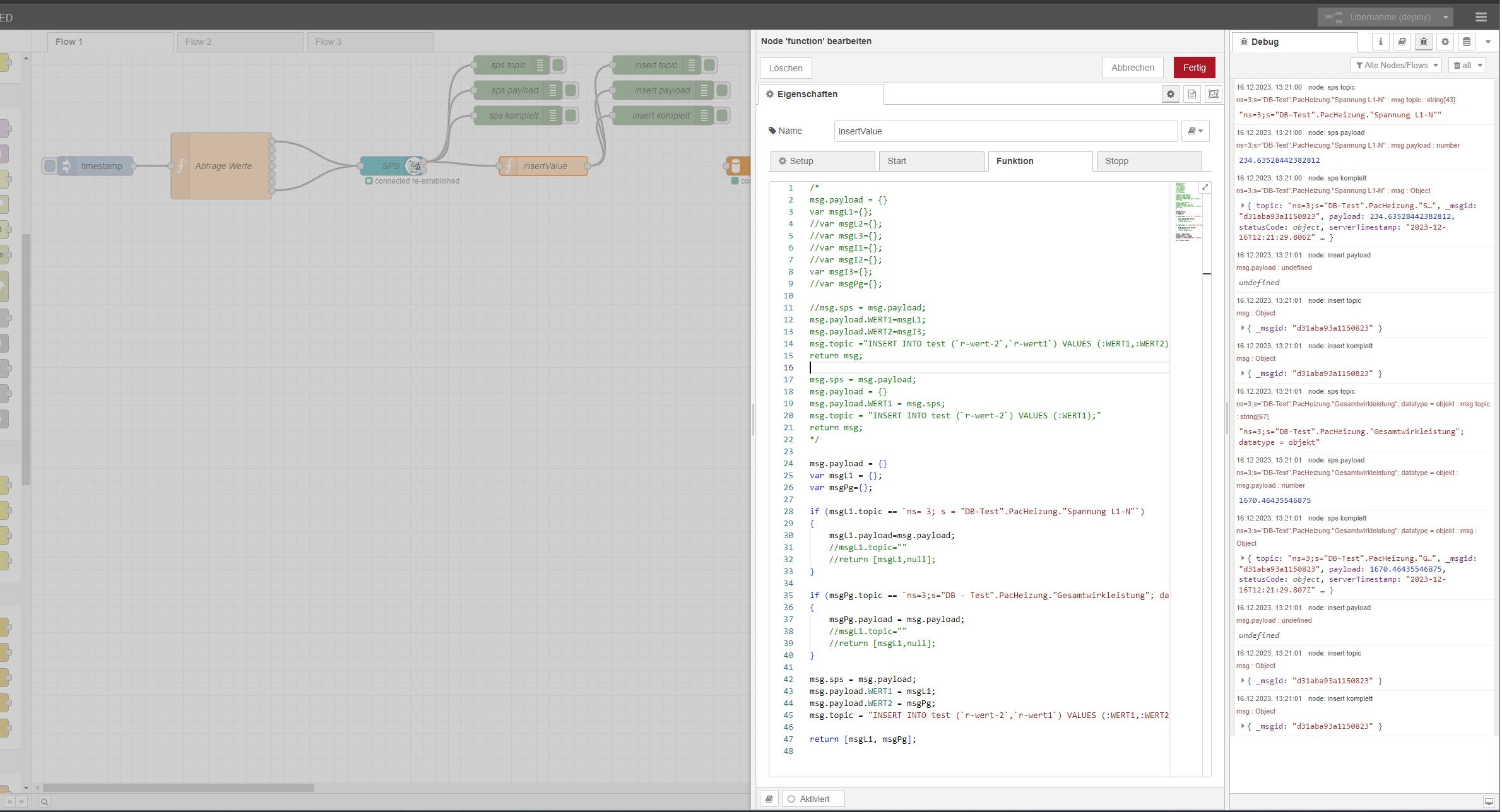Image resolution: width=1502 pixels, height=812 pixels.
Task: Open the info sidebar panel
Action: pos(1380,41)
